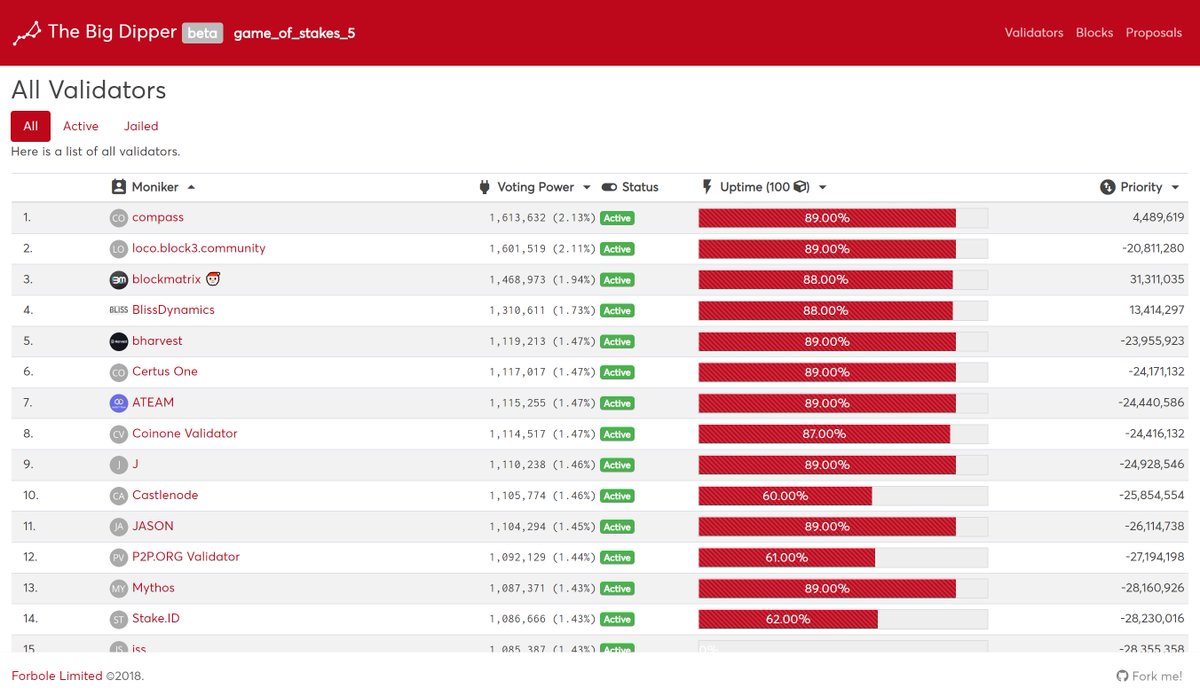This screenshot has height=696, width=1200.
Task: Open the loco.block3.community validator link
Action: [x=199, y=248]
